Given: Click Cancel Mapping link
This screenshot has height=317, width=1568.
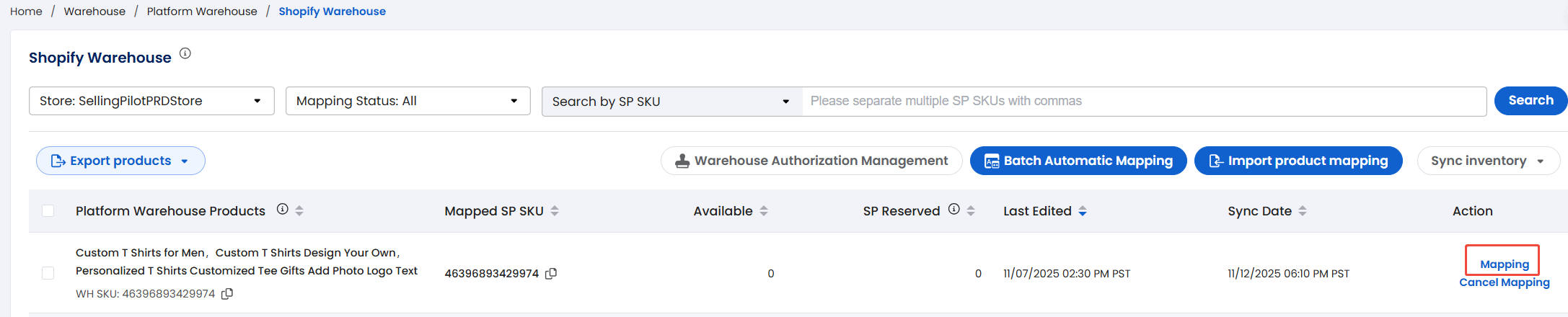Looking at the screenshot, I should point(1504,282).
